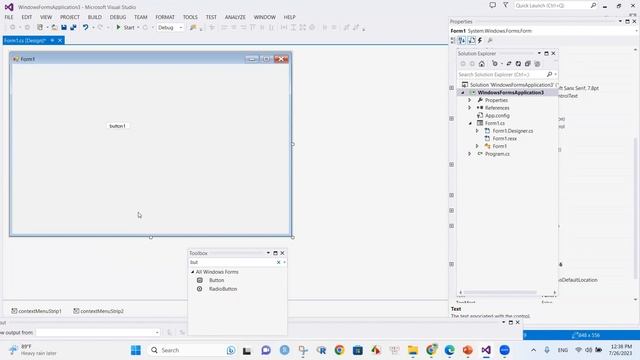Viewport: 640px width, 360px height.
Task: Switch Properties panel to Events (lightning) view
Action: [480, 40]
